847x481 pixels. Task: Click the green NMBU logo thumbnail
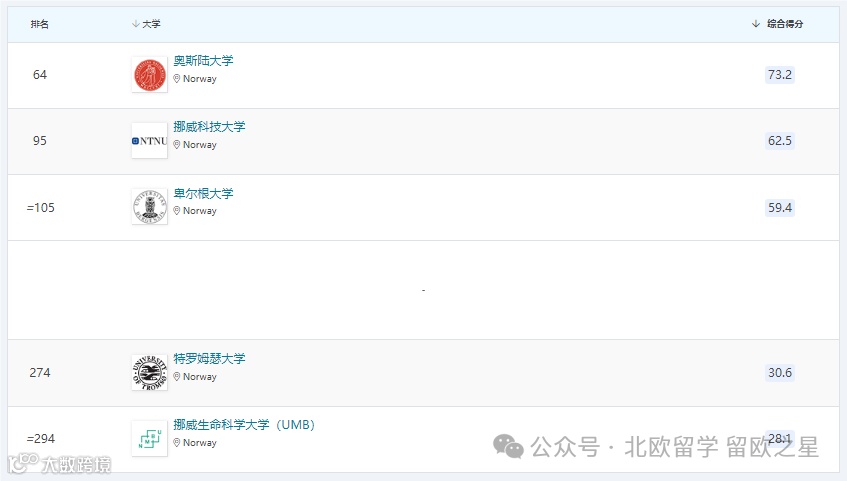[x=150, y=438]
